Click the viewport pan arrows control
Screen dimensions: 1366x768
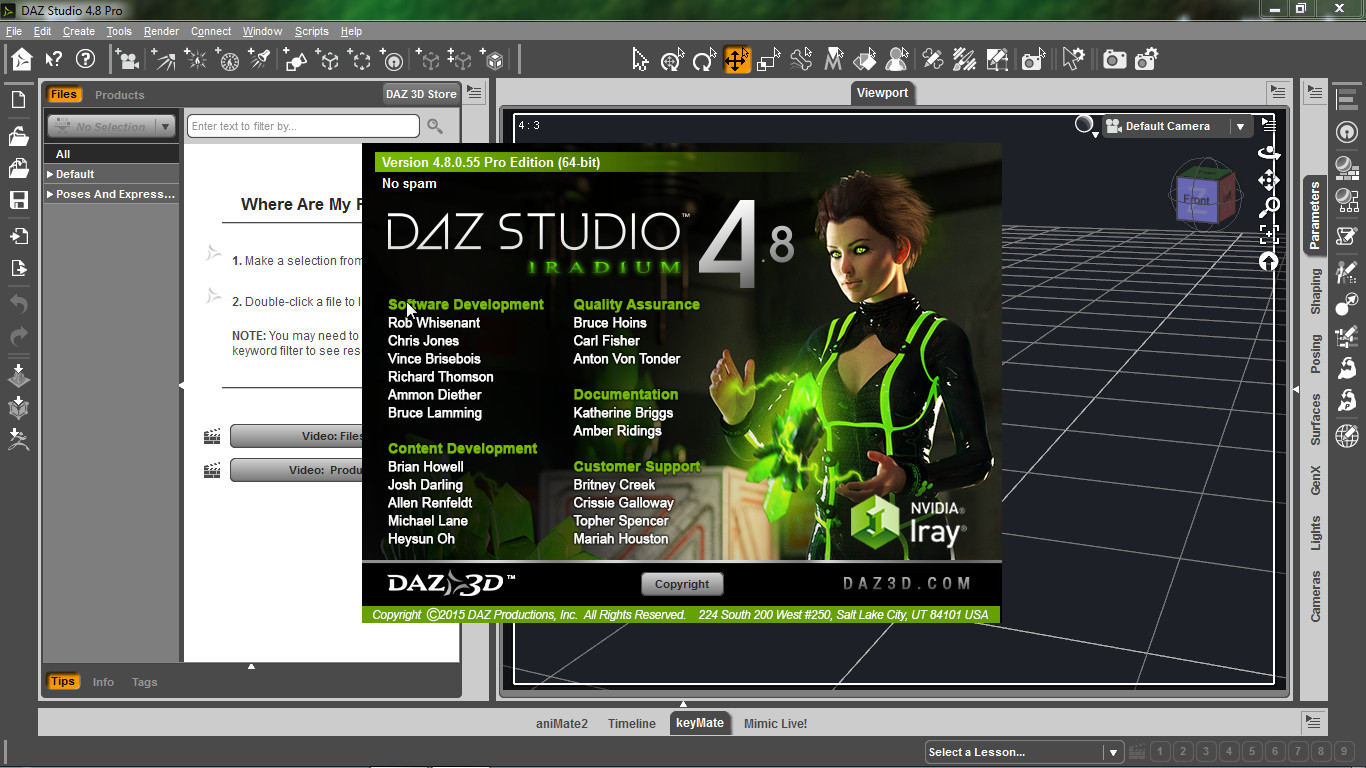click(x=1269, y=180)
